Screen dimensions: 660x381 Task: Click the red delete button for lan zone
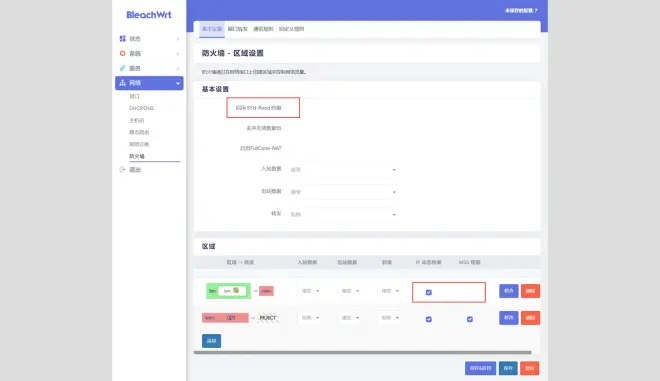(530, 291)
